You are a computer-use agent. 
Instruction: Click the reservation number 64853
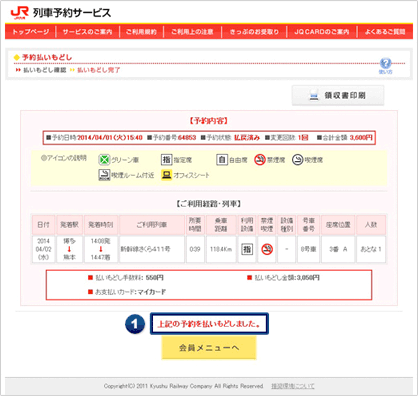(x=187, y=138)
